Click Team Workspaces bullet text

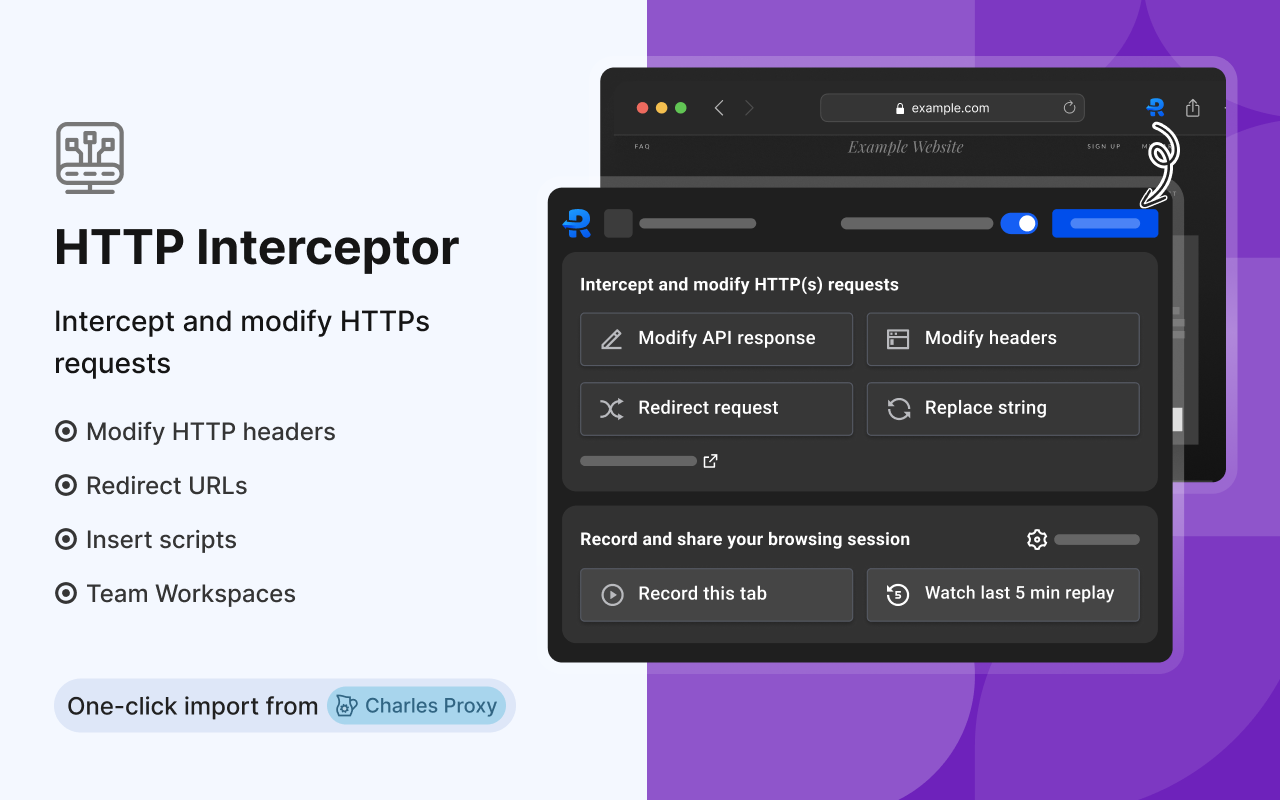click(191, 594)
